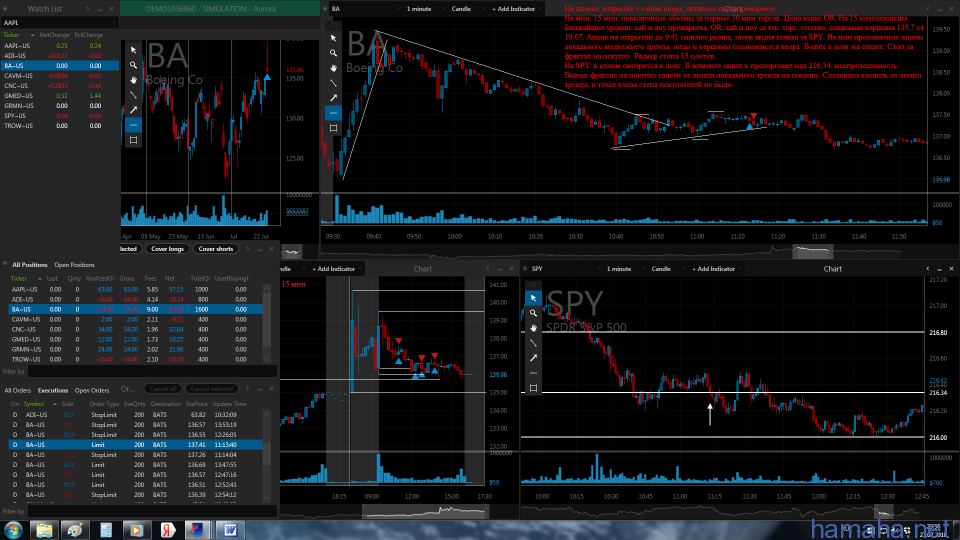
Task: Open the BA symbol dropdown in top chart
Action: [x=365, y=9]
